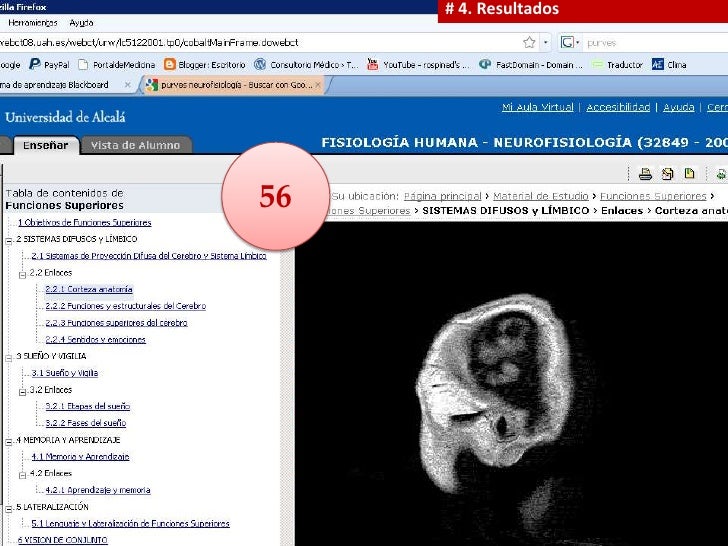Image resolution: width=728 pixels, height=546 pixels.
Task: Click the Traductor bookmark icon
Action: coord(598,65)
